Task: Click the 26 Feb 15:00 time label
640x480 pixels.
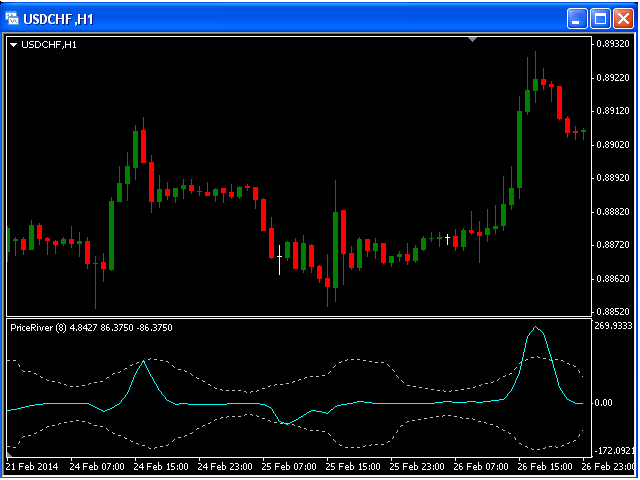Action: click(545, 467)
